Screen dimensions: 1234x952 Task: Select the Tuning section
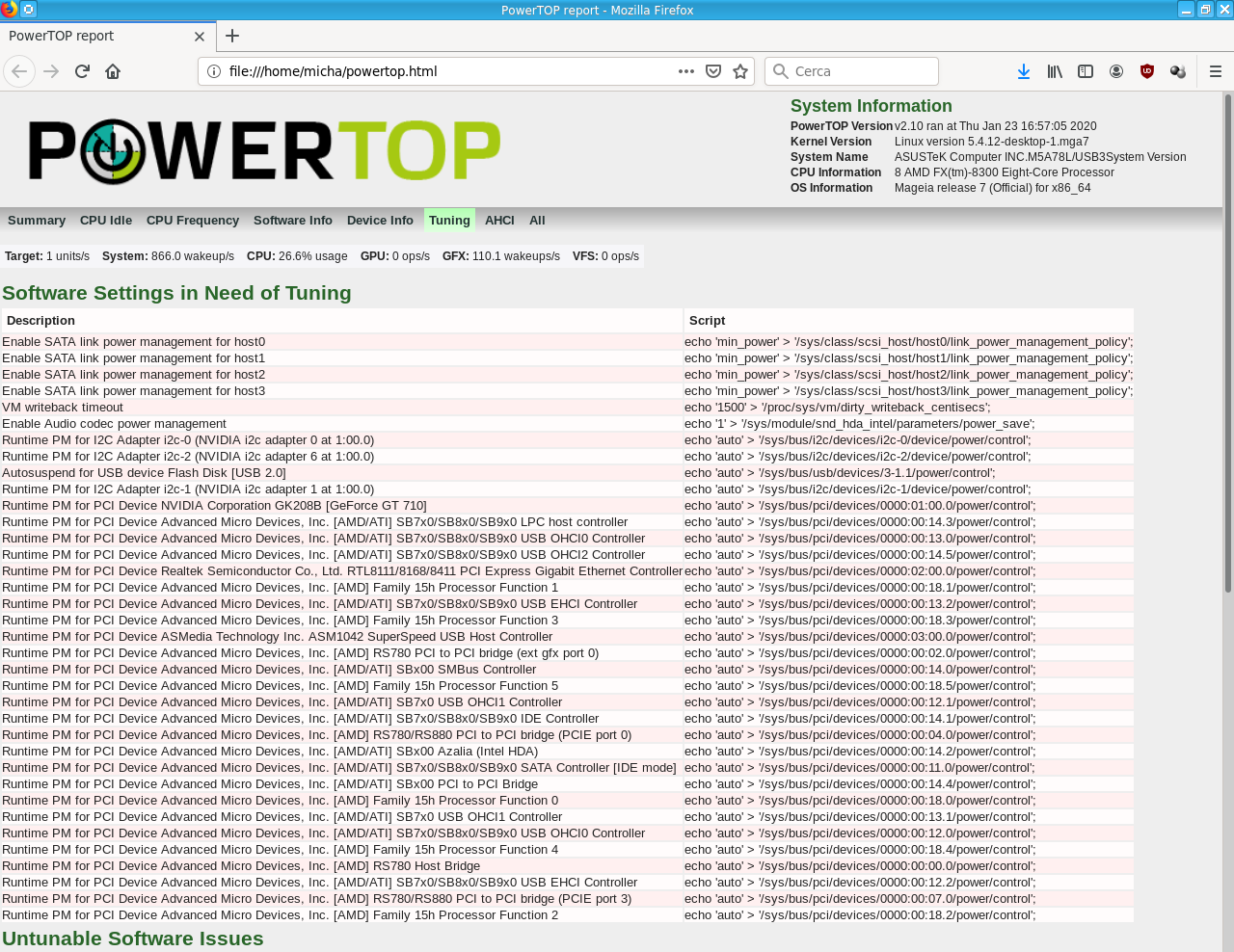pos(449,221)
